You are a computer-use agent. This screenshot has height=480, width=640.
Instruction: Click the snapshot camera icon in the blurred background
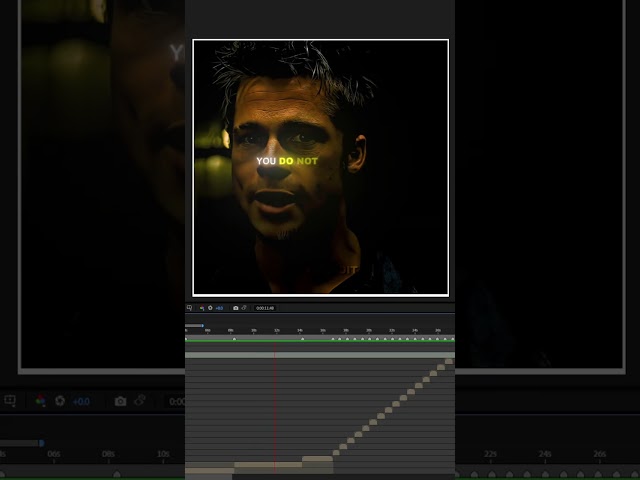(120, 401)
